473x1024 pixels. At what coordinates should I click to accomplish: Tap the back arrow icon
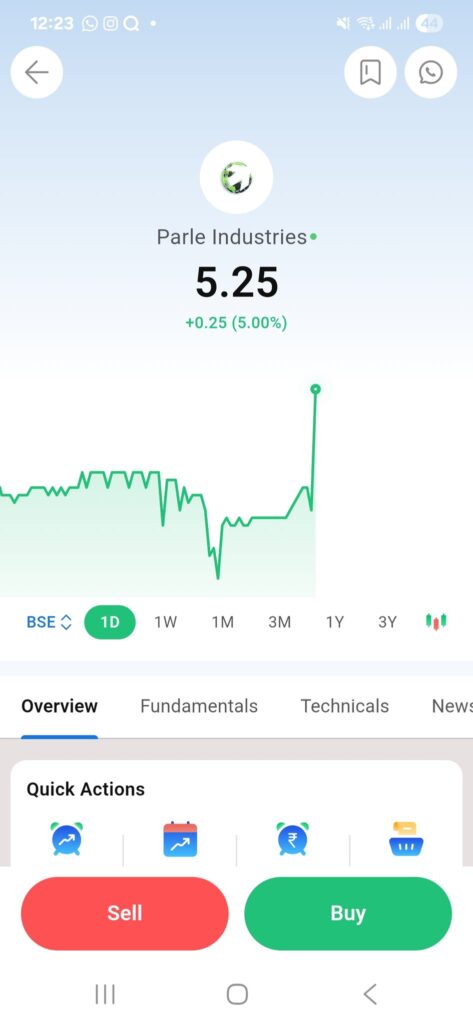click(37, 72)
